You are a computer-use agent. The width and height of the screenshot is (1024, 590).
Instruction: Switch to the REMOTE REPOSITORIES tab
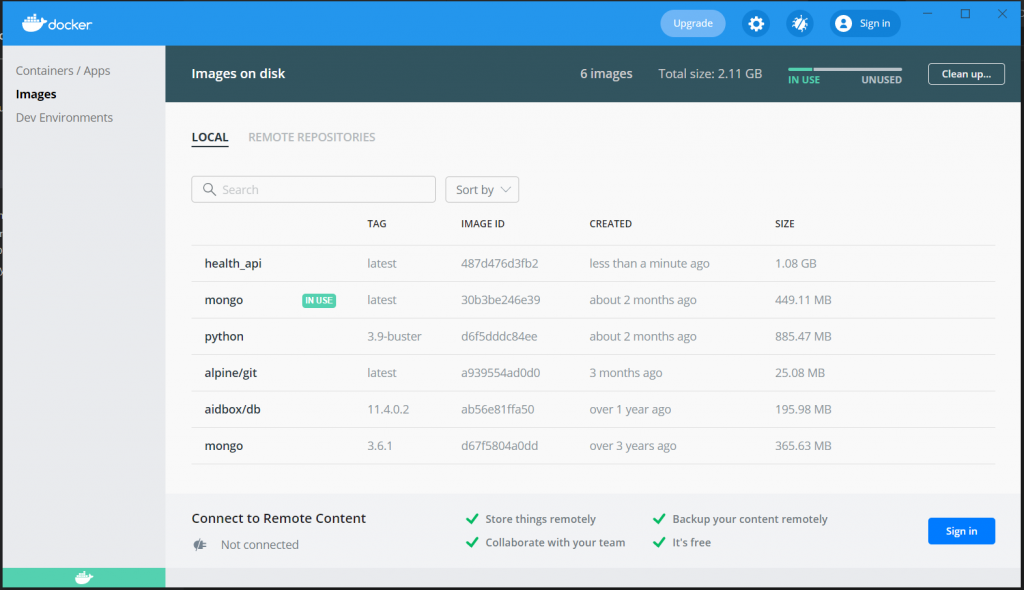[x=312, y=137]
